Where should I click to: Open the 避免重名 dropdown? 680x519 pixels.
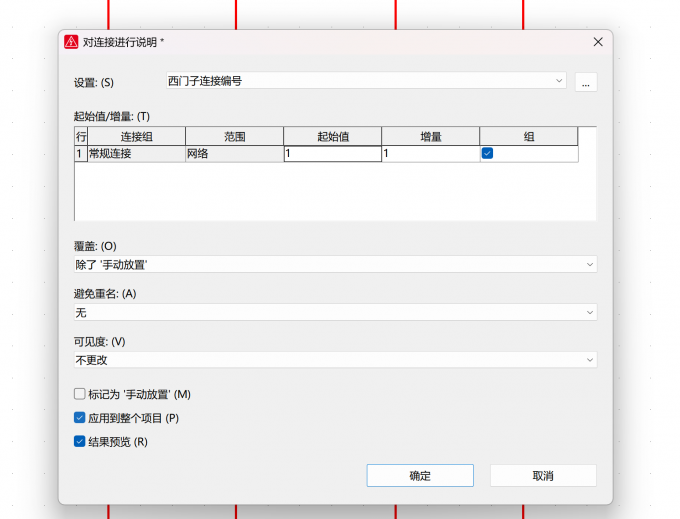click(x=335, y=312)
